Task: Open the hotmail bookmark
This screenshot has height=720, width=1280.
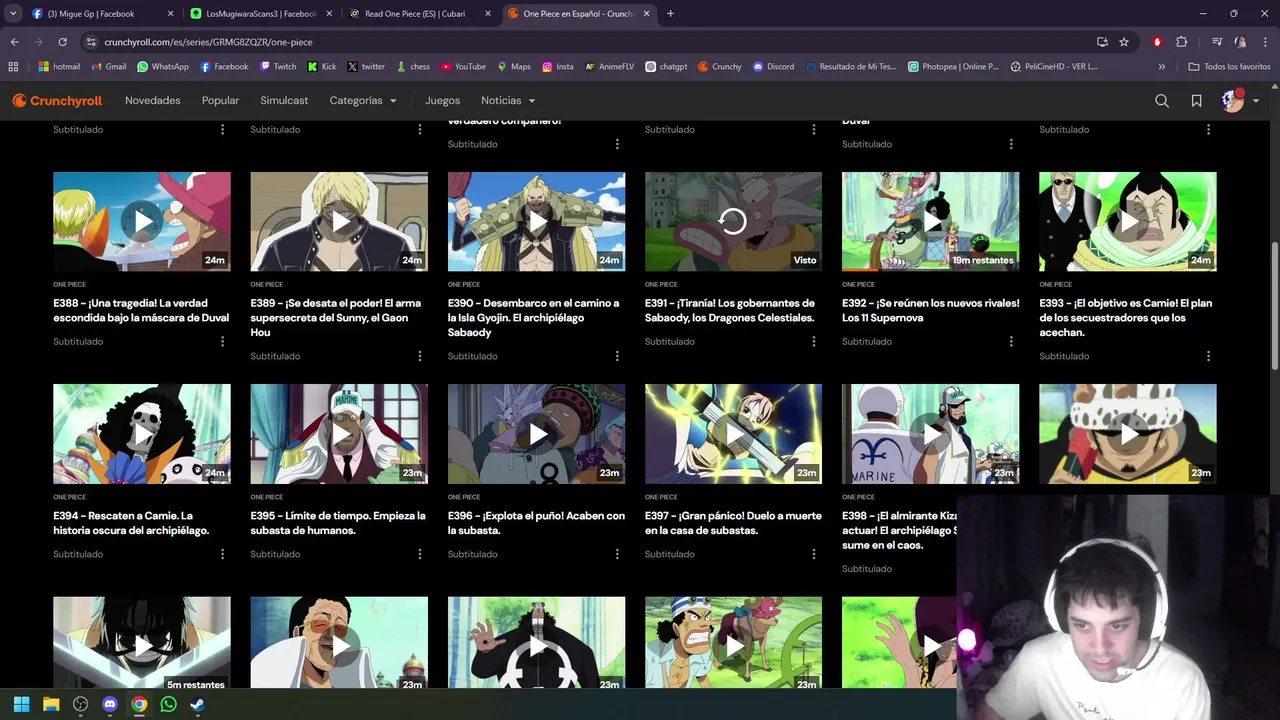Action: pos(59,67)
